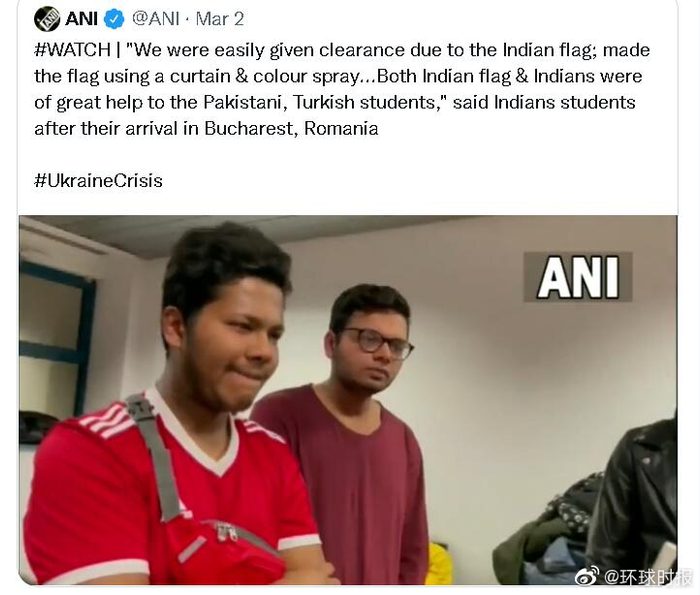This screenshot has height=595, width=700.
Task: Click the ANI watermark logo in video
Action: 578,277
